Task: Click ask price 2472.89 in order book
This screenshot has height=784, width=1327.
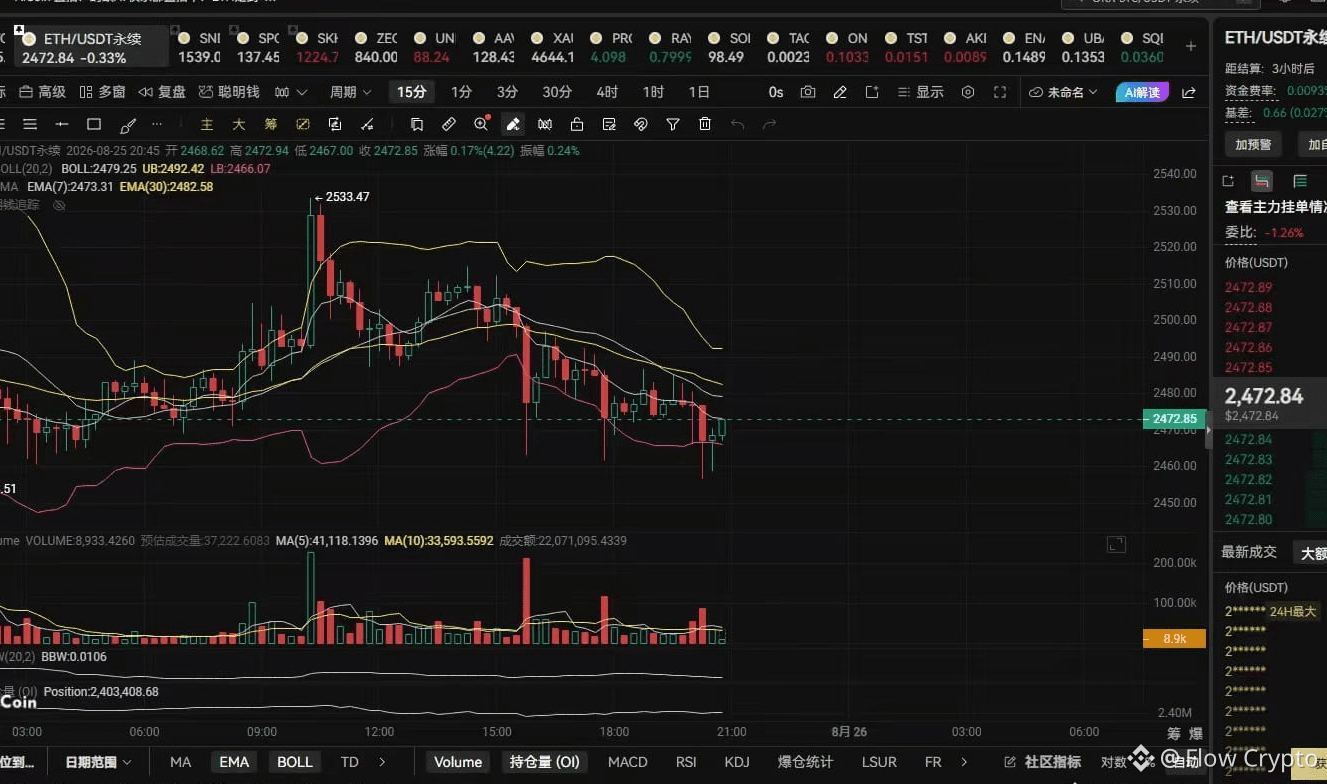Action: click(x=1249, y=288)
